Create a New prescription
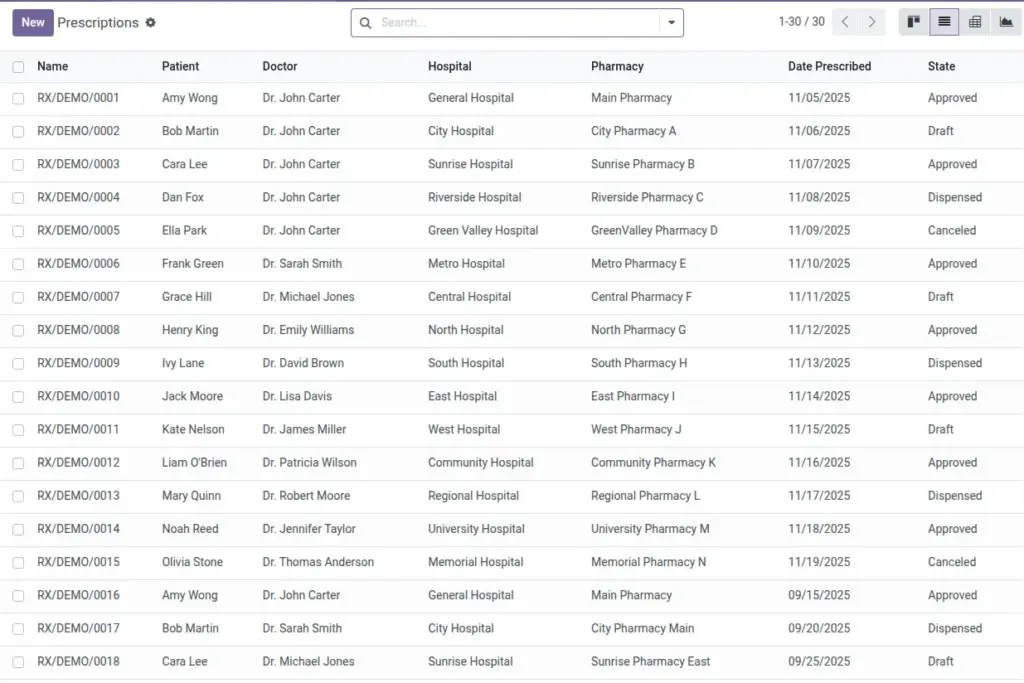1024x683 pixels. point(33,23)
